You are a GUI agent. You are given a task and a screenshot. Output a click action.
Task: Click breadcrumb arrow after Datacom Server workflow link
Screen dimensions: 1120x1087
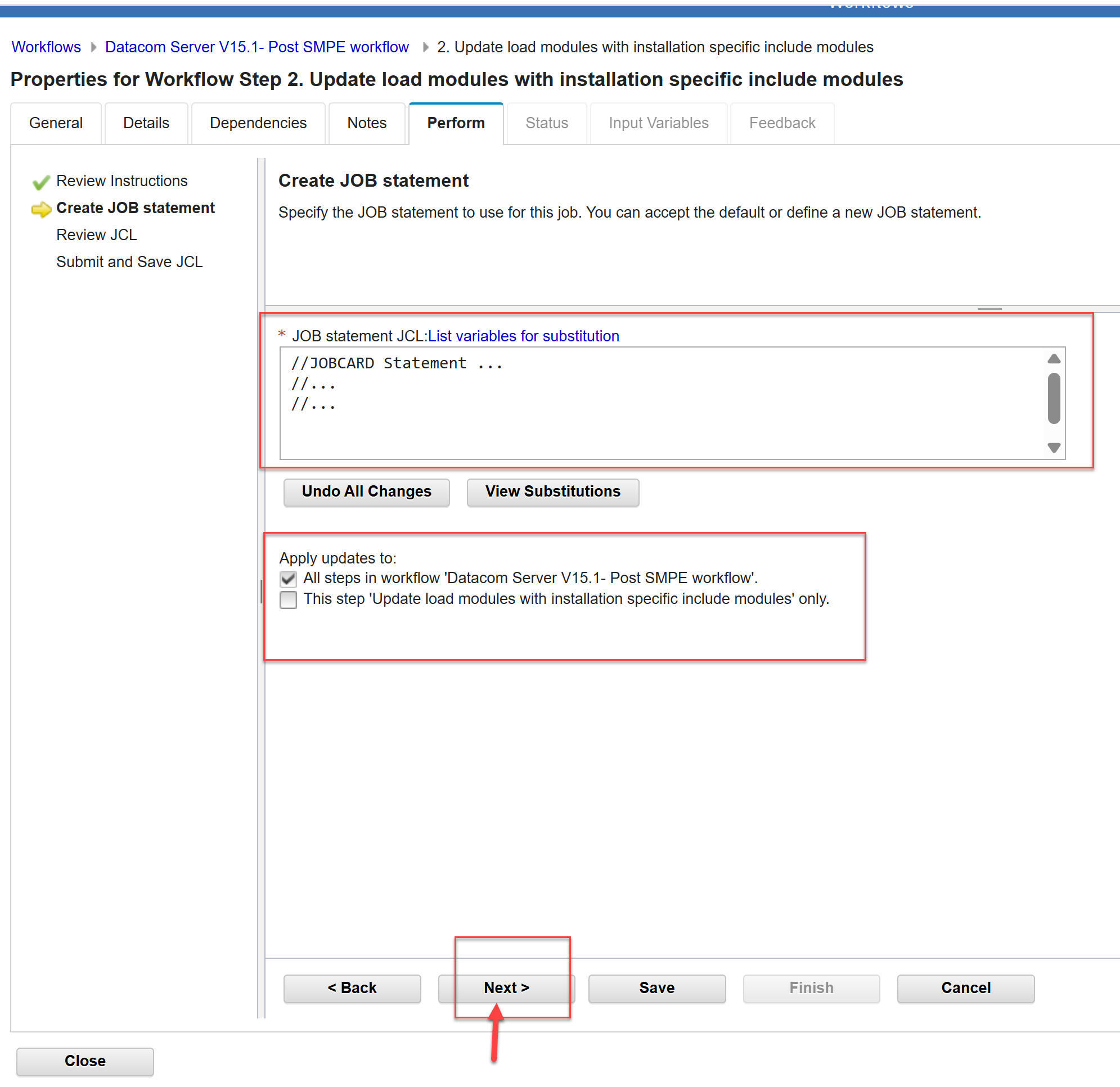point(425,47)
